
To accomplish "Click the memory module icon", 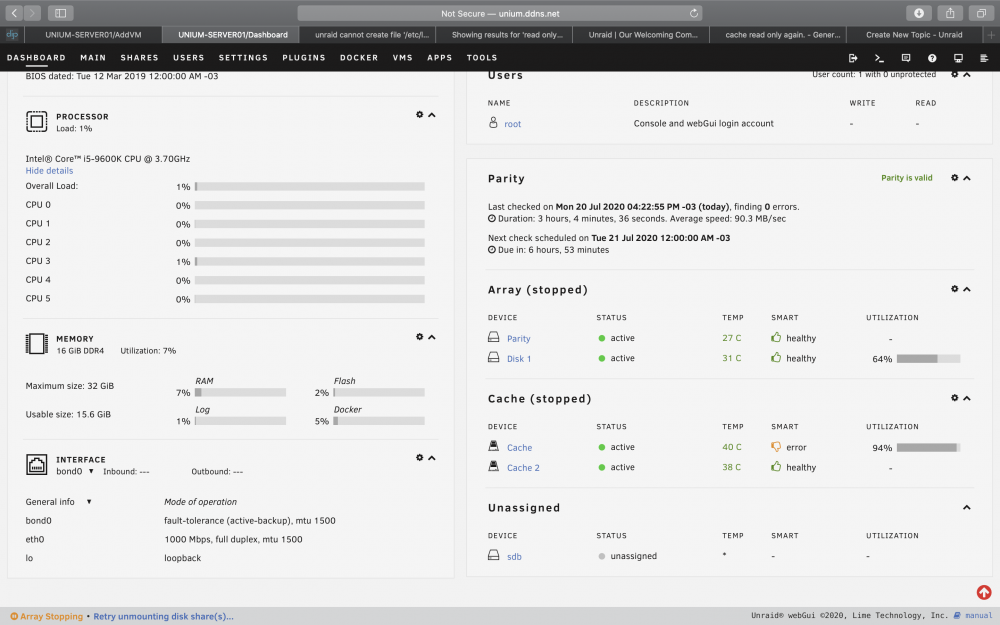I will click(36, 344).
